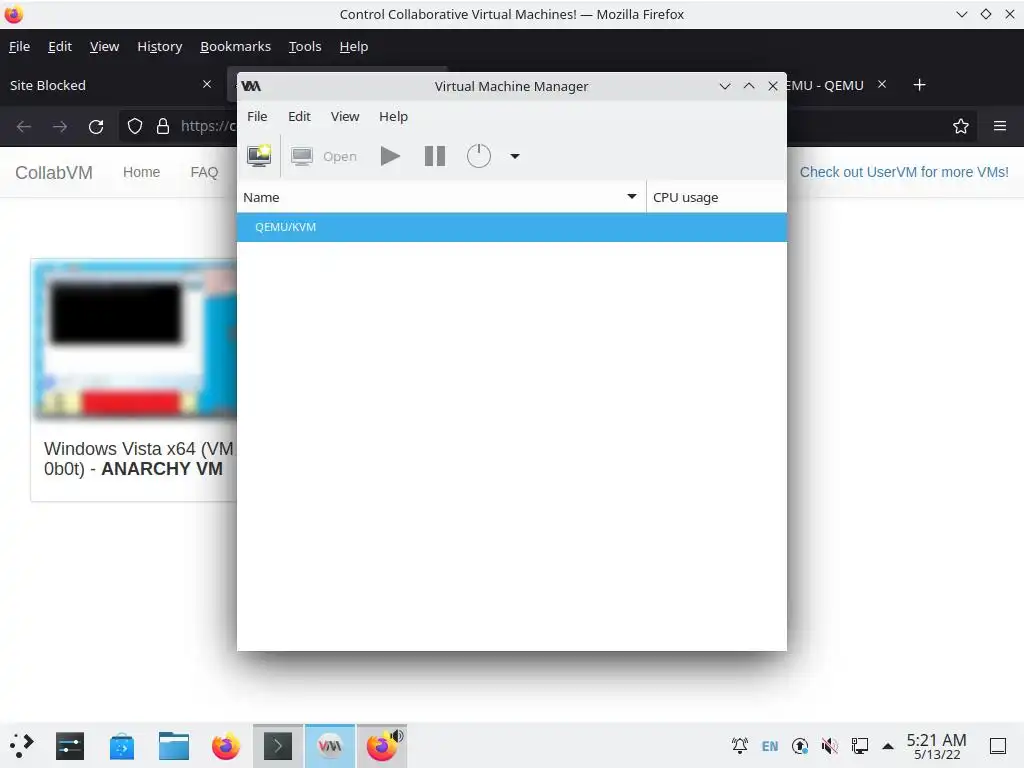Open Firefox's hamburger application menu
The height and width of the screenshot is (768, 1024).
[1000, 126]
